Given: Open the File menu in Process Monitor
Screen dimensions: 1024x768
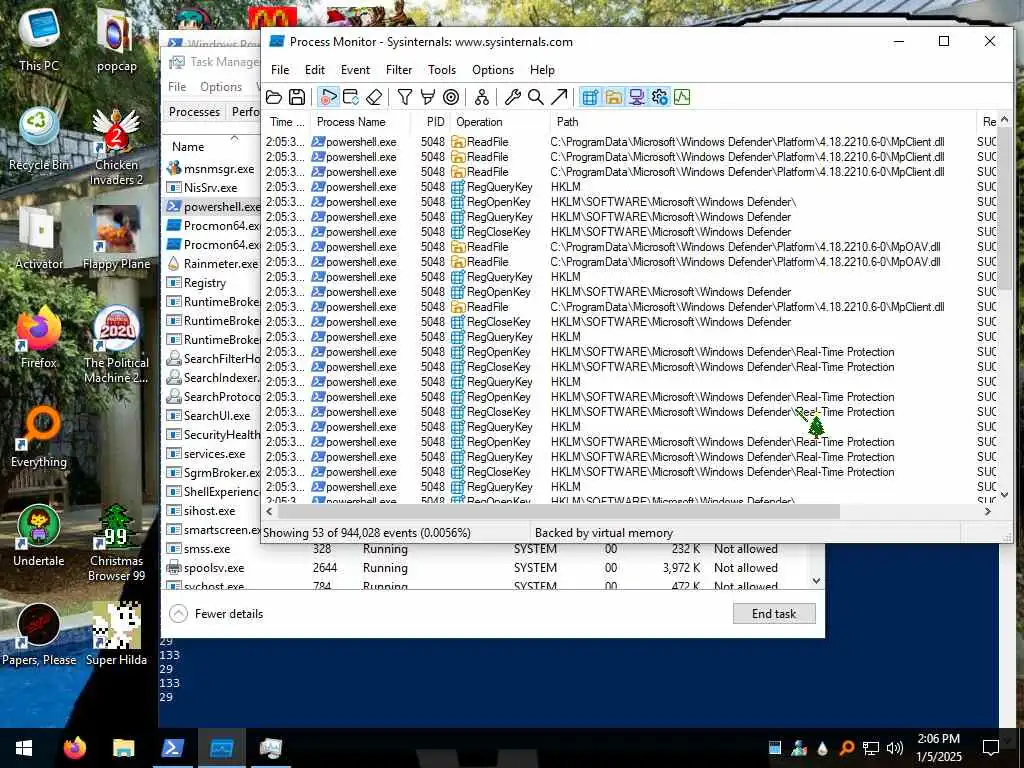Looking at the screenshot, I should coord(280,70).
